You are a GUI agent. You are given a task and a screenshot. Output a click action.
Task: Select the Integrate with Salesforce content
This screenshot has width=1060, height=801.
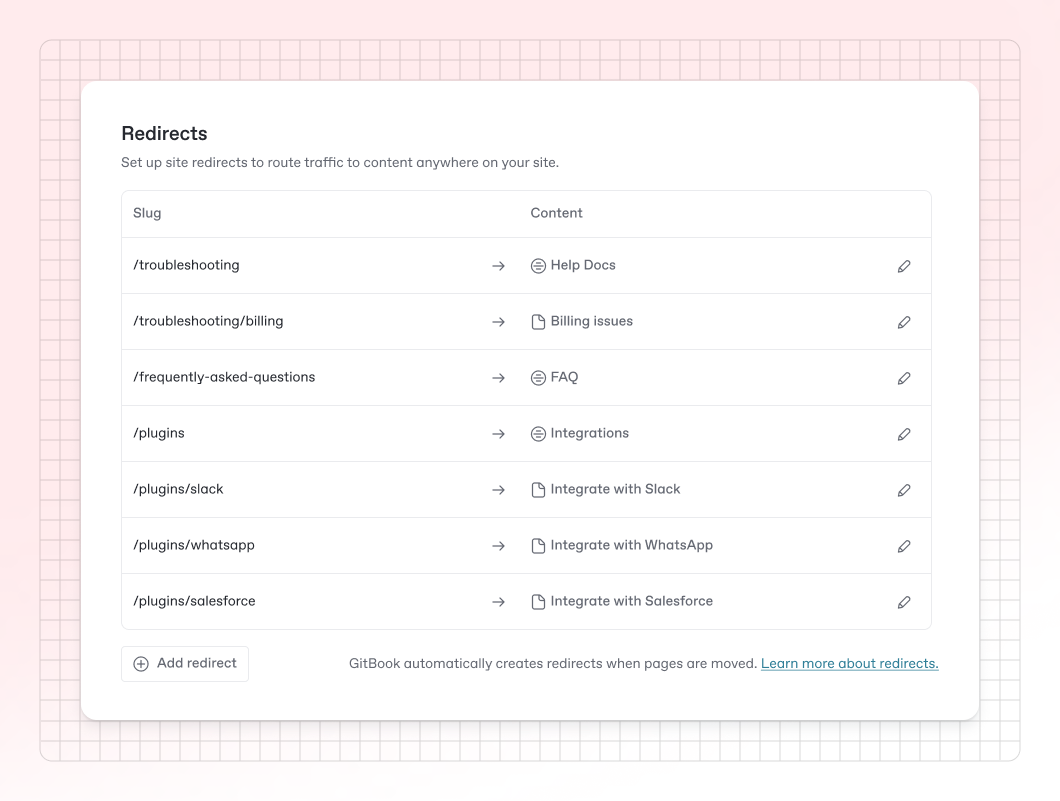pos(631,601)
